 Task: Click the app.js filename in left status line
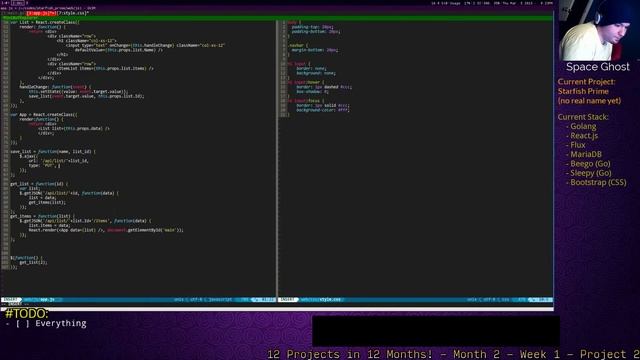pos(47,300)
